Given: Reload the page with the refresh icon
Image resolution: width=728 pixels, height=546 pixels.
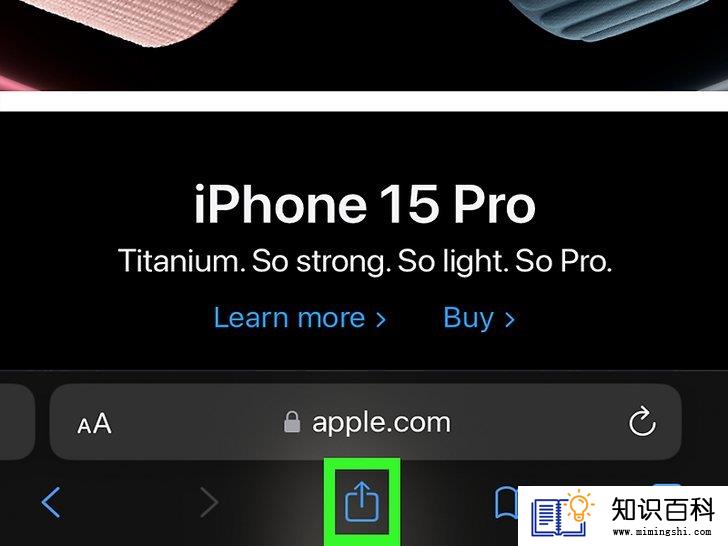Looking at the screenshot, I should (x=642, y=422).
